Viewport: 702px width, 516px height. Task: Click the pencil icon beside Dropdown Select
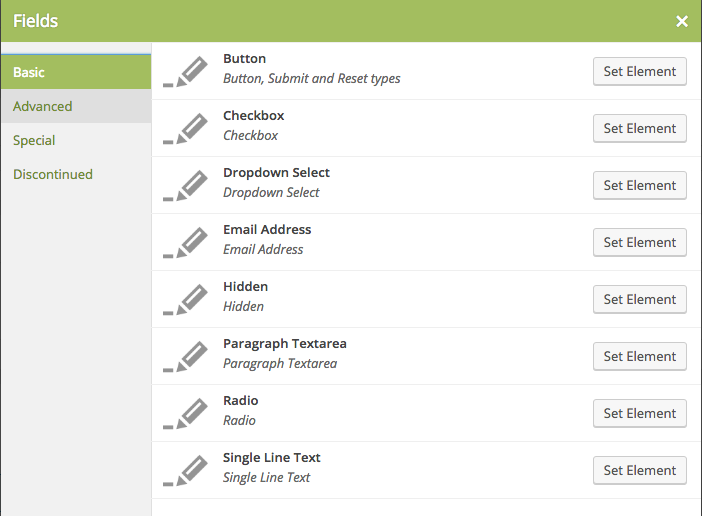tap(186, 186)
